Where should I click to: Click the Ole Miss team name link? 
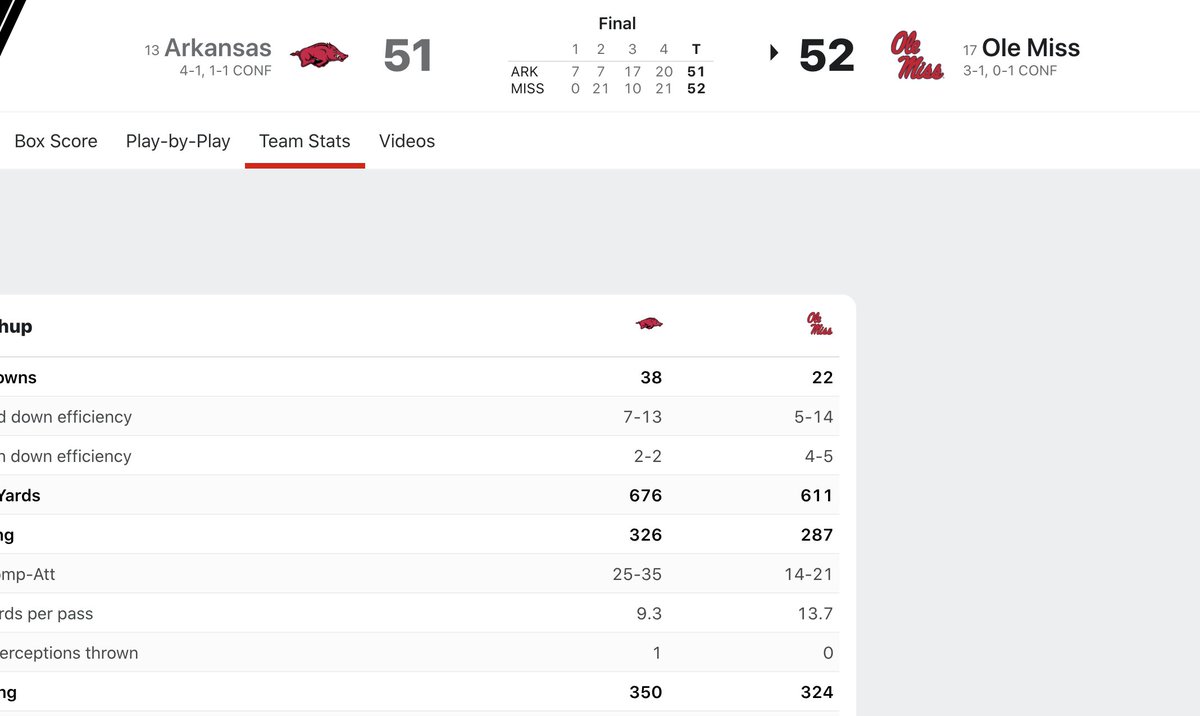click(1030, 47)
